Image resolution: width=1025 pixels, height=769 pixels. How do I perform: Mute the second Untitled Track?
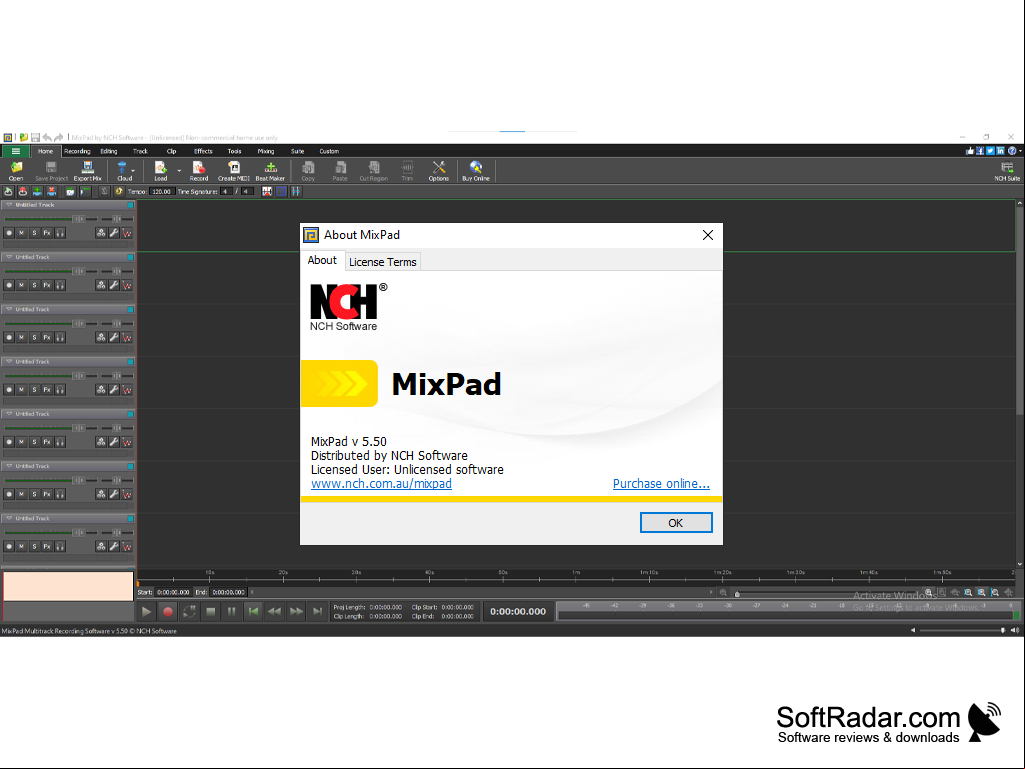pyautogui.click(x=22, y=285)
